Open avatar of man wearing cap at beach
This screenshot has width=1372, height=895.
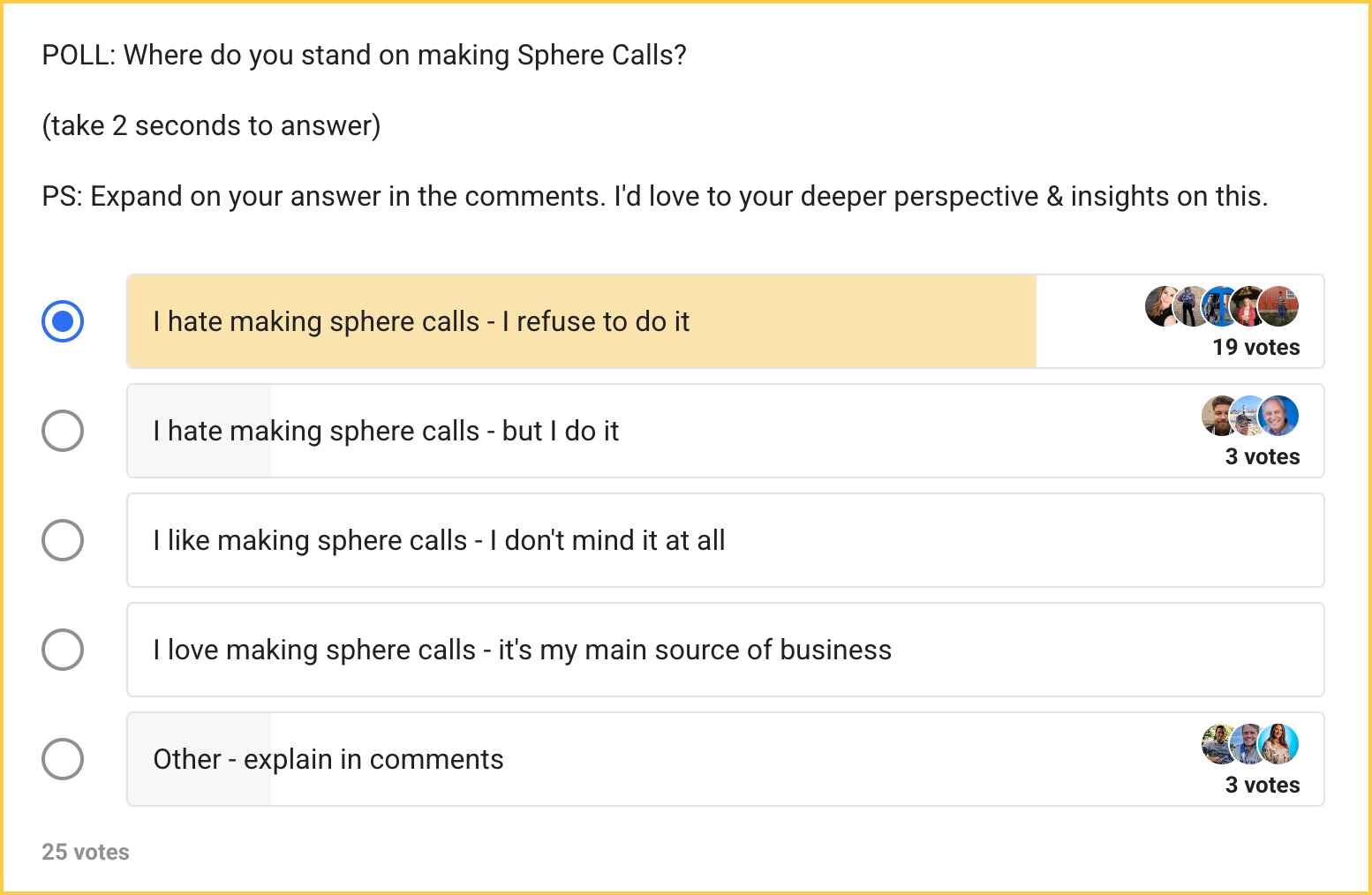[1247, 416]
